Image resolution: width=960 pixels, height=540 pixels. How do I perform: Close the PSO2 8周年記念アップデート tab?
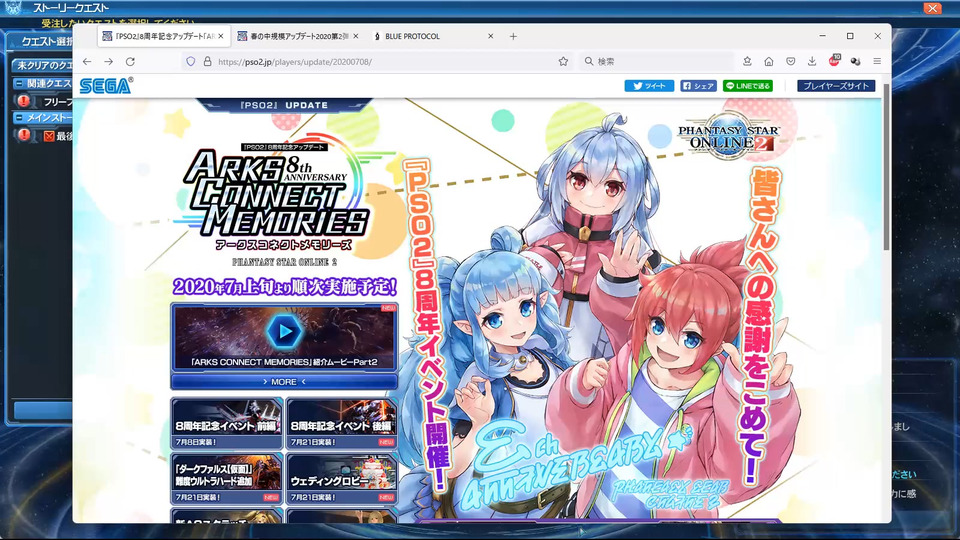coord(221,36)
